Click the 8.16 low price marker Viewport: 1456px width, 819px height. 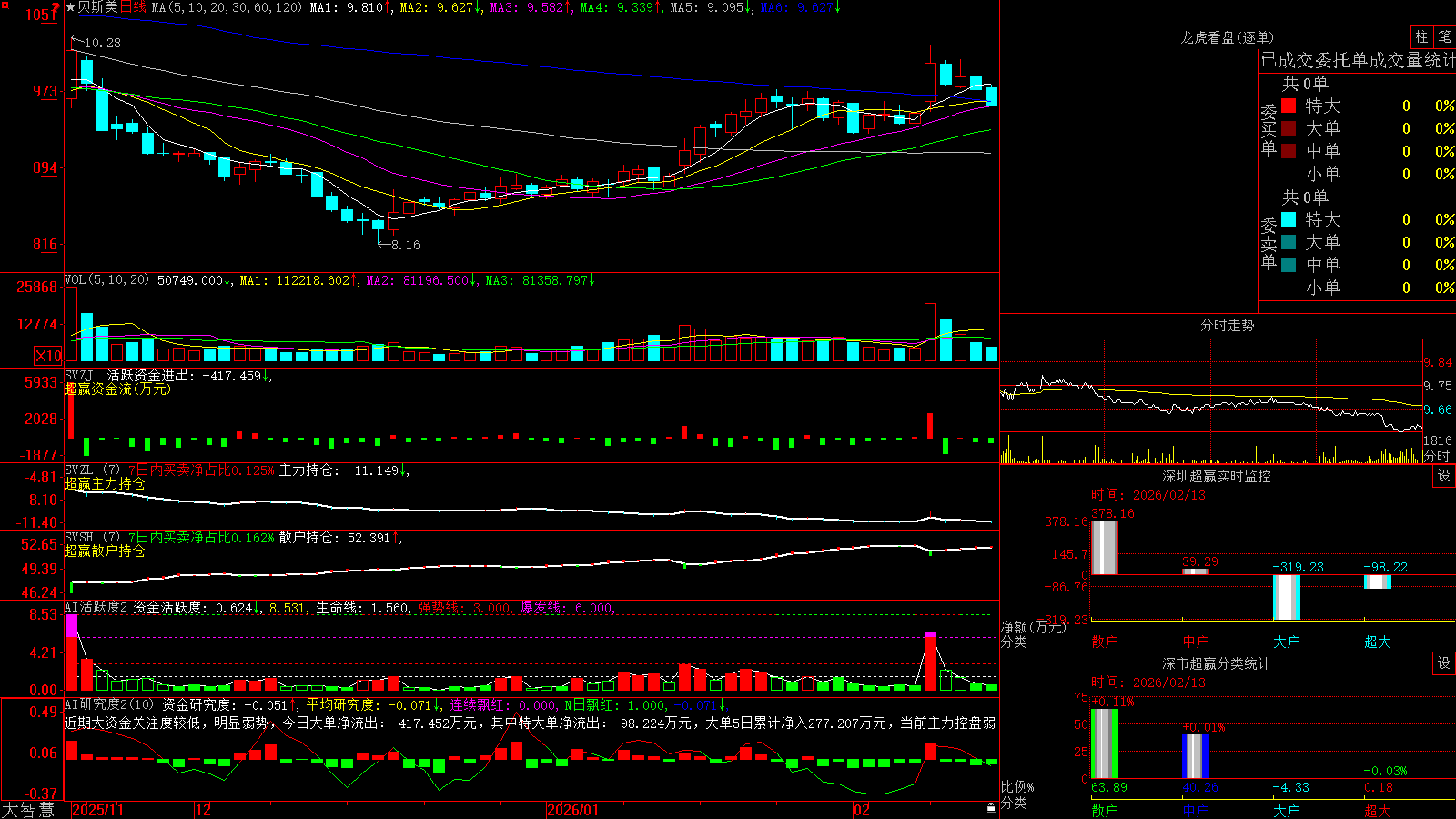[405, 245]
